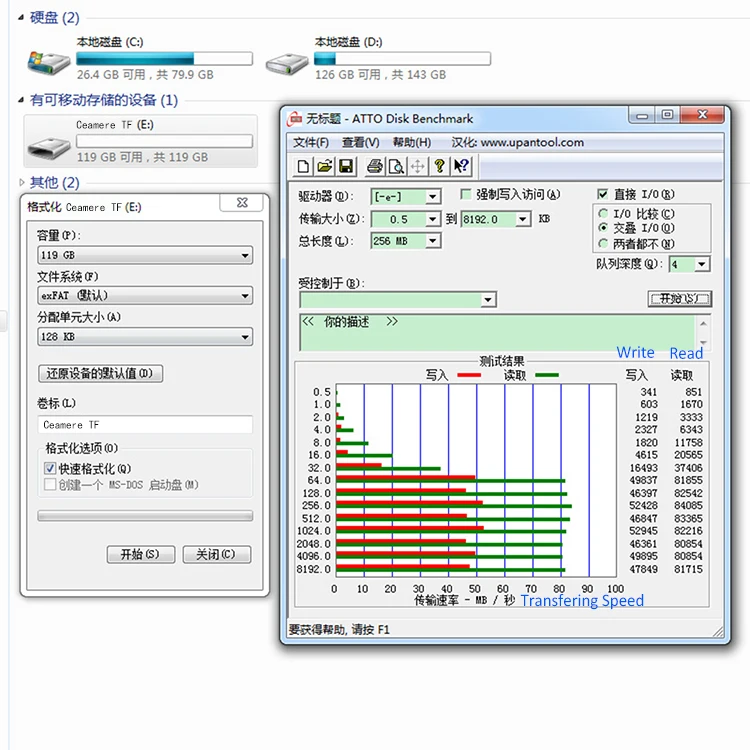750x750 pixels.
Task: Select the I/O 比较 radio button
Action: click(602, 213)
